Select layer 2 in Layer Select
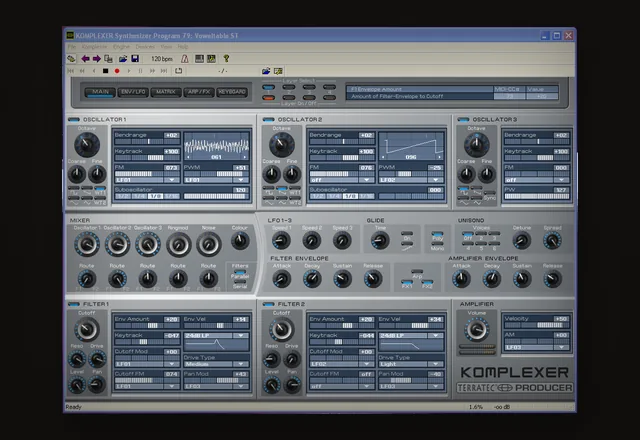This screenshot has width=640, height=440. [289, 87]
